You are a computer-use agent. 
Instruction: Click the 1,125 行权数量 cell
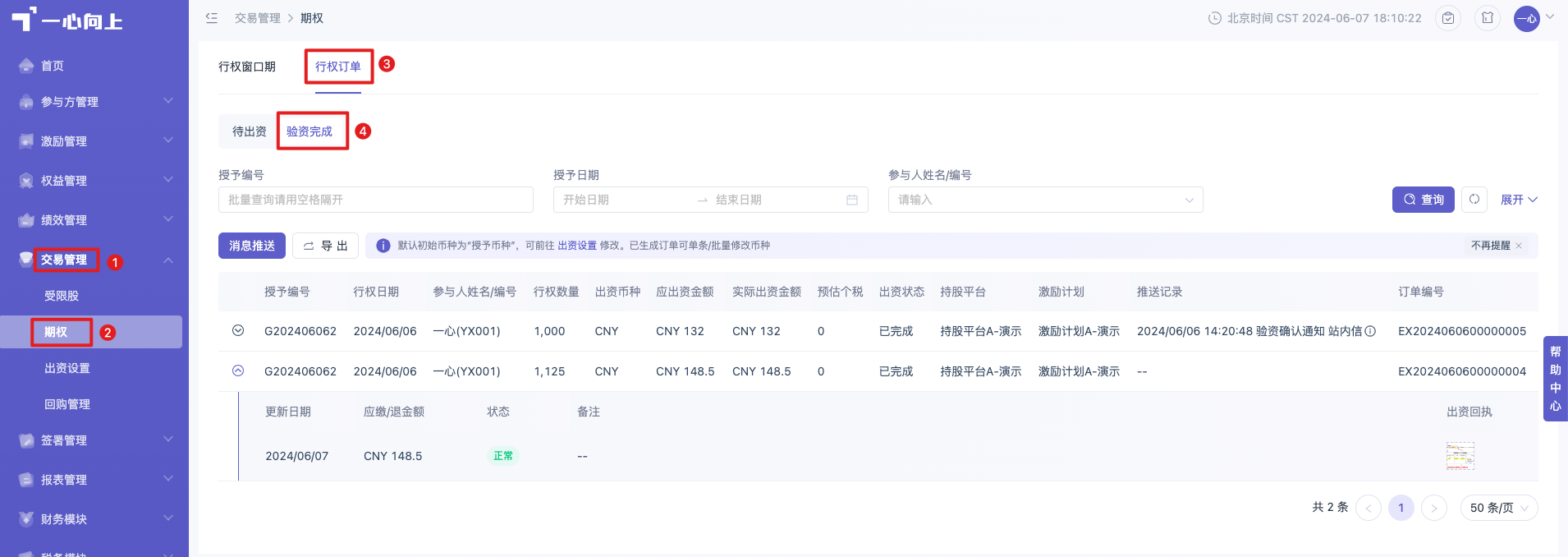pyautogui.click(x=549, y=371)
